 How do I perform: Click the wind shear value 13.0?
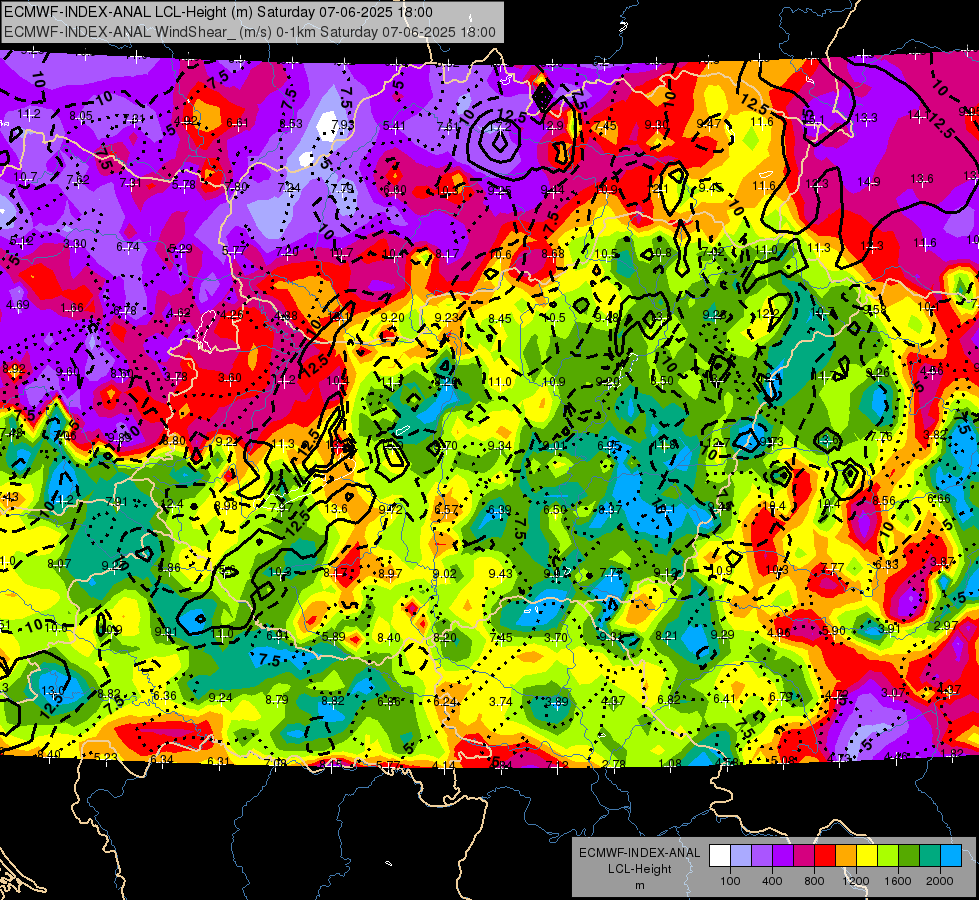click(x=52, y=691)
